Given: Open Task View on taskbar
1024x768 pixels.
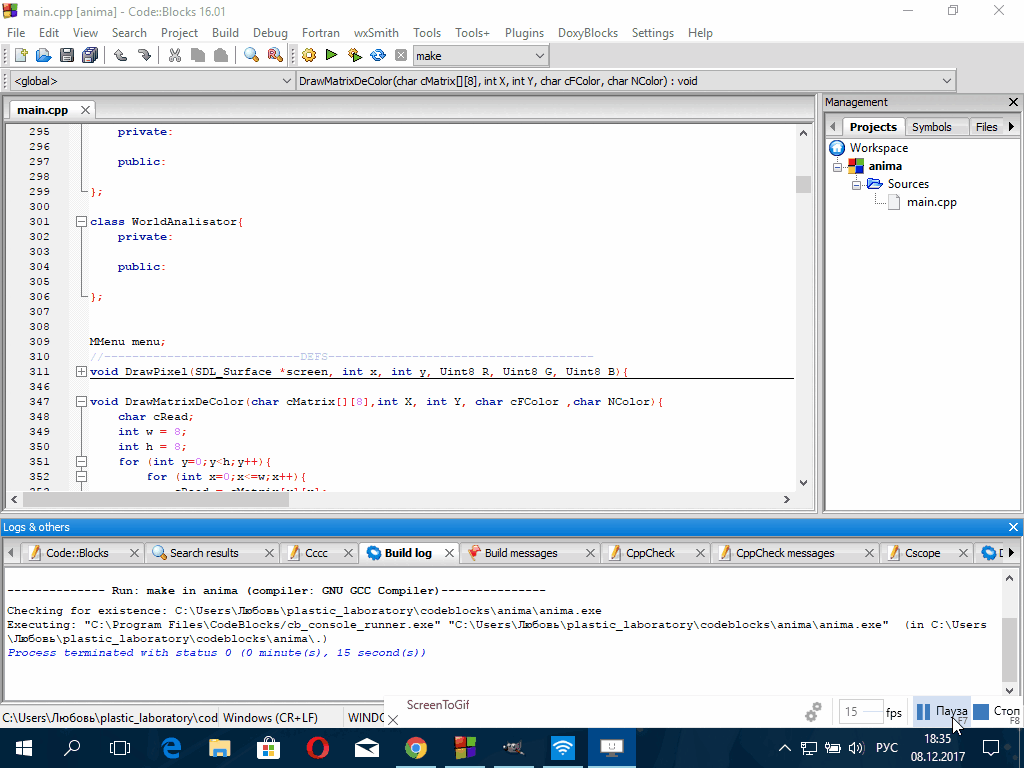Looking at the screenshot, I should 120,748.
